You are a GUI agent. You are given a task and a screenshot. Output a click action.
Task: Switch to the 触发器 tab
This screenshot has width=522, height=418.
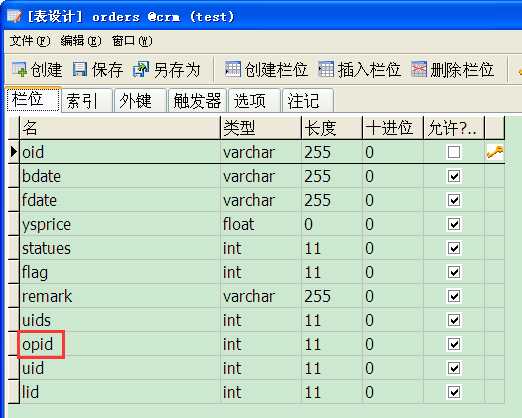point(197,101)
